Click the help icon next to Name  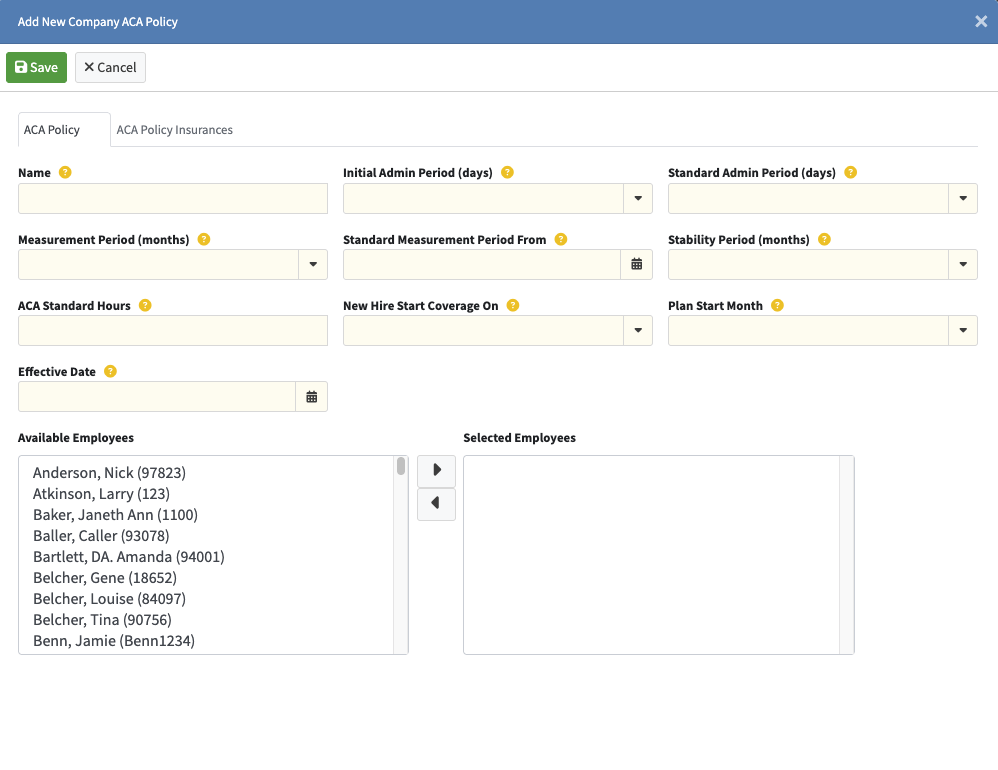pos(65,173)
